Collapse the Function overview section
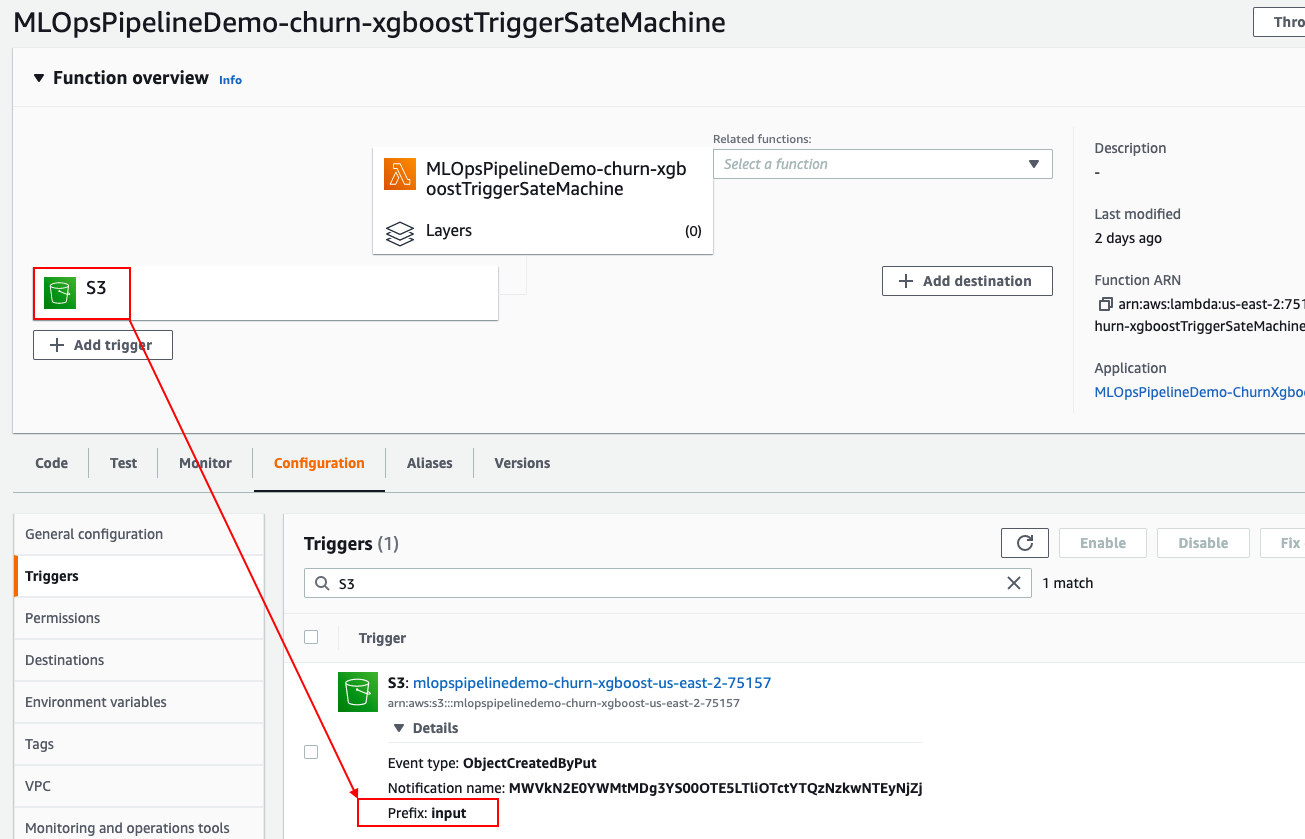This screenshot has height=839, width=1305. pyautogui.click(x=39, y=78)
